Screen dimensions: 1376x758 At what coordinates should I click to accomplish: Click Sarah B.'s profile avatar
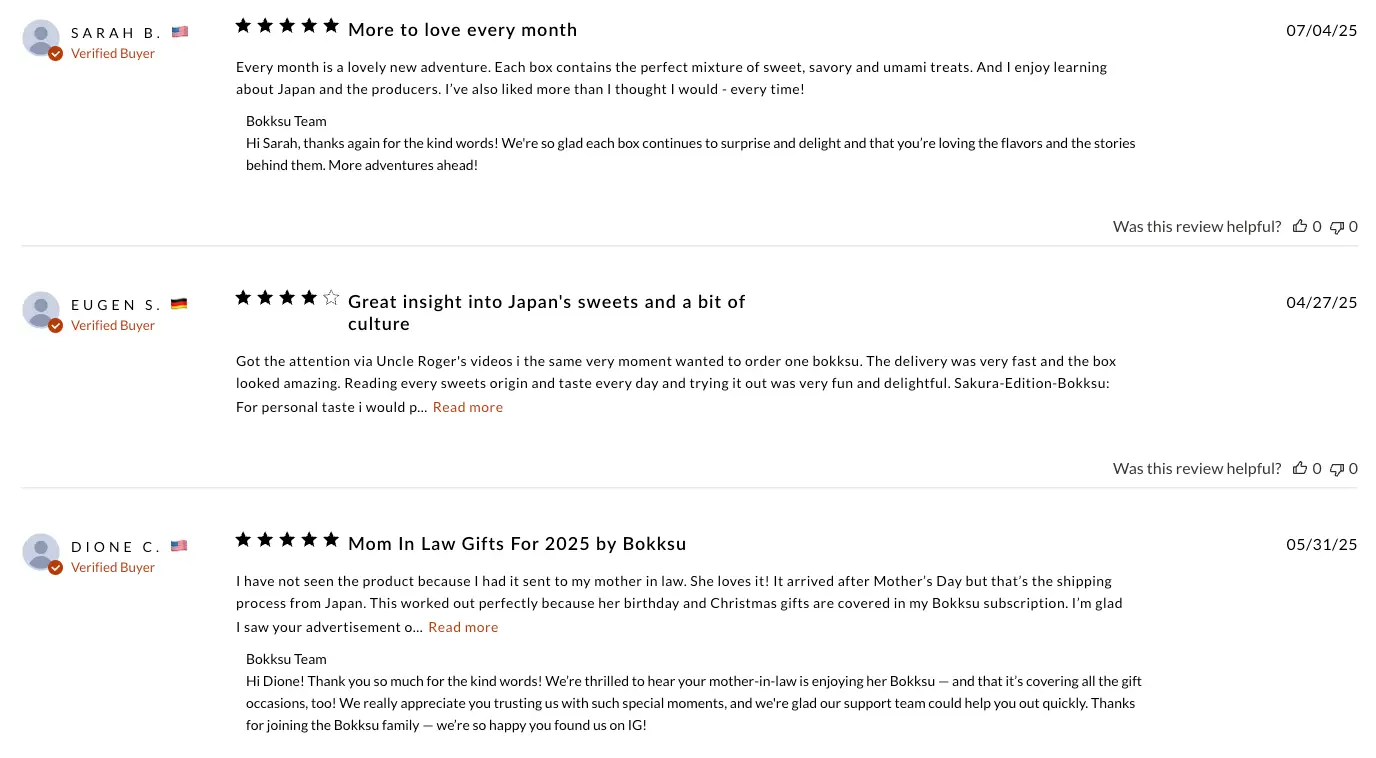point(41,38)
